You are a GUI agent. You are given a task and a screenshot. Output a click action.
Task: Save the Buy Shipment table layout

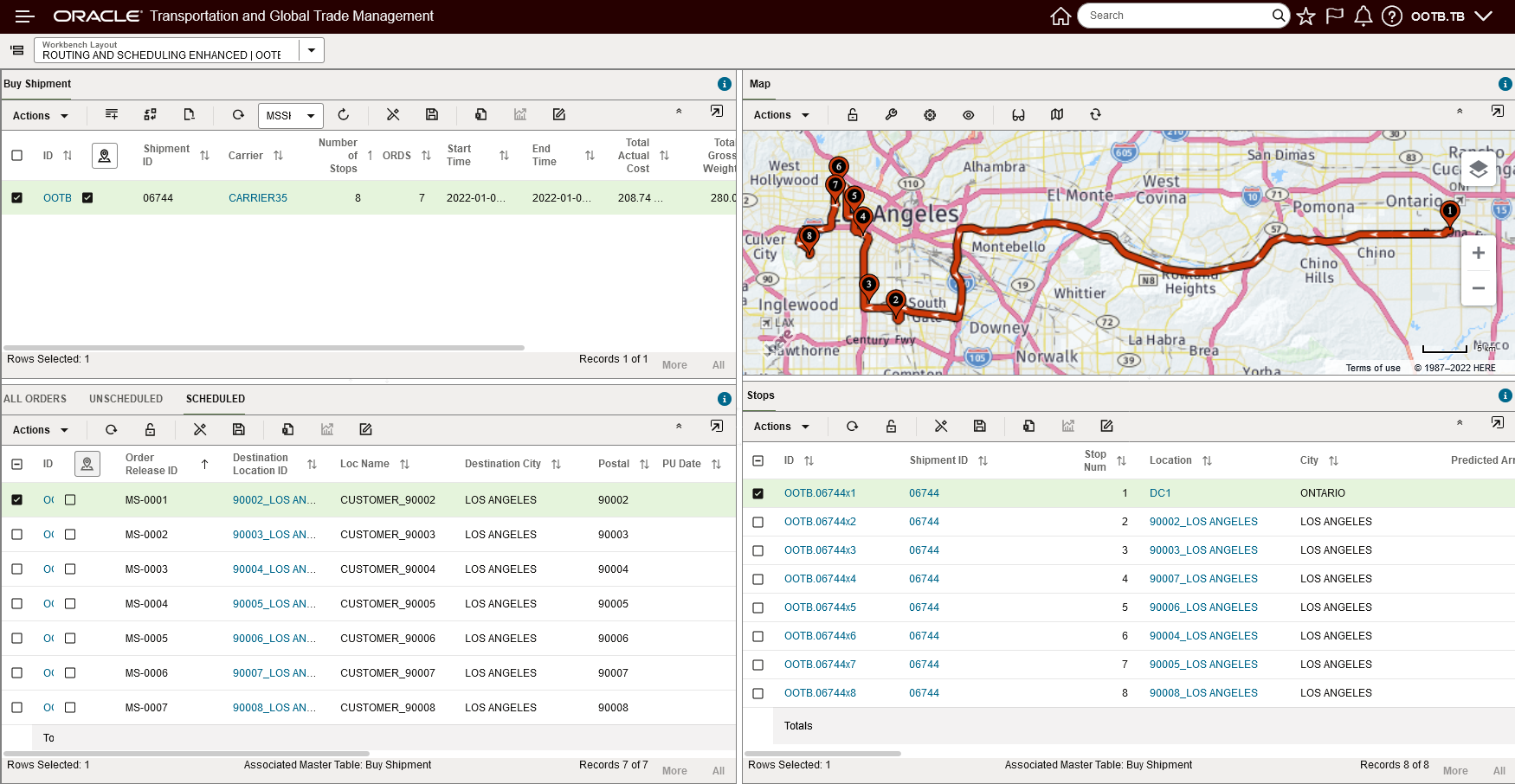(x=432, y=115)
